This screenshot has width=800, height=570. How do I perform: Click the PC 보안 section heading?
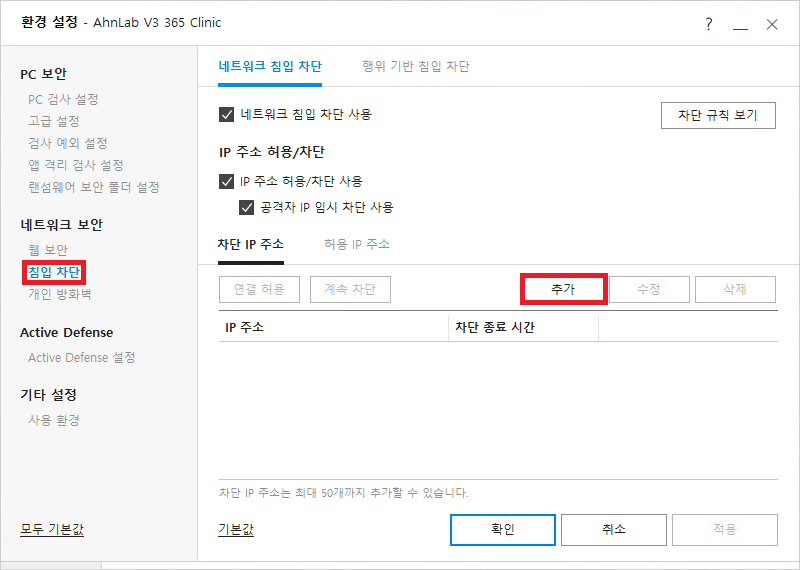click(x=43, y=74)
